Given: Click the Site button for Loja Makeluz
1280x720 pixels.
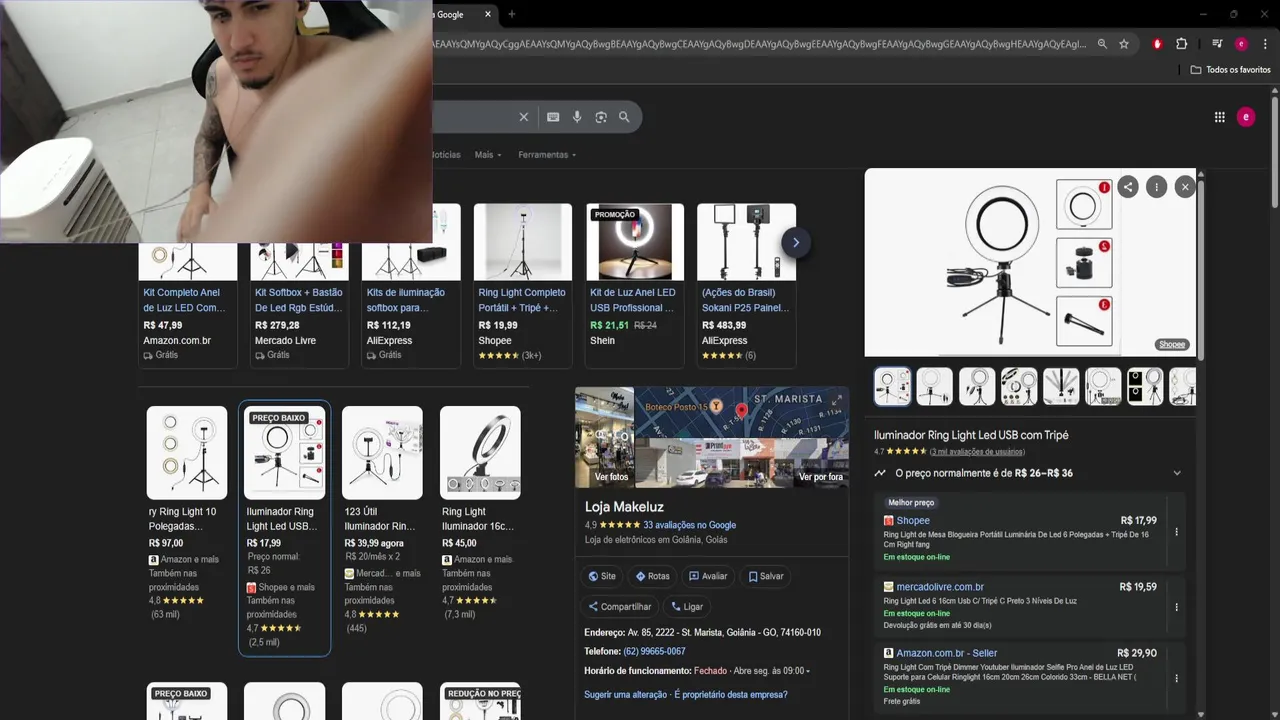Looking at the screenshot, I should coord(601,576).
